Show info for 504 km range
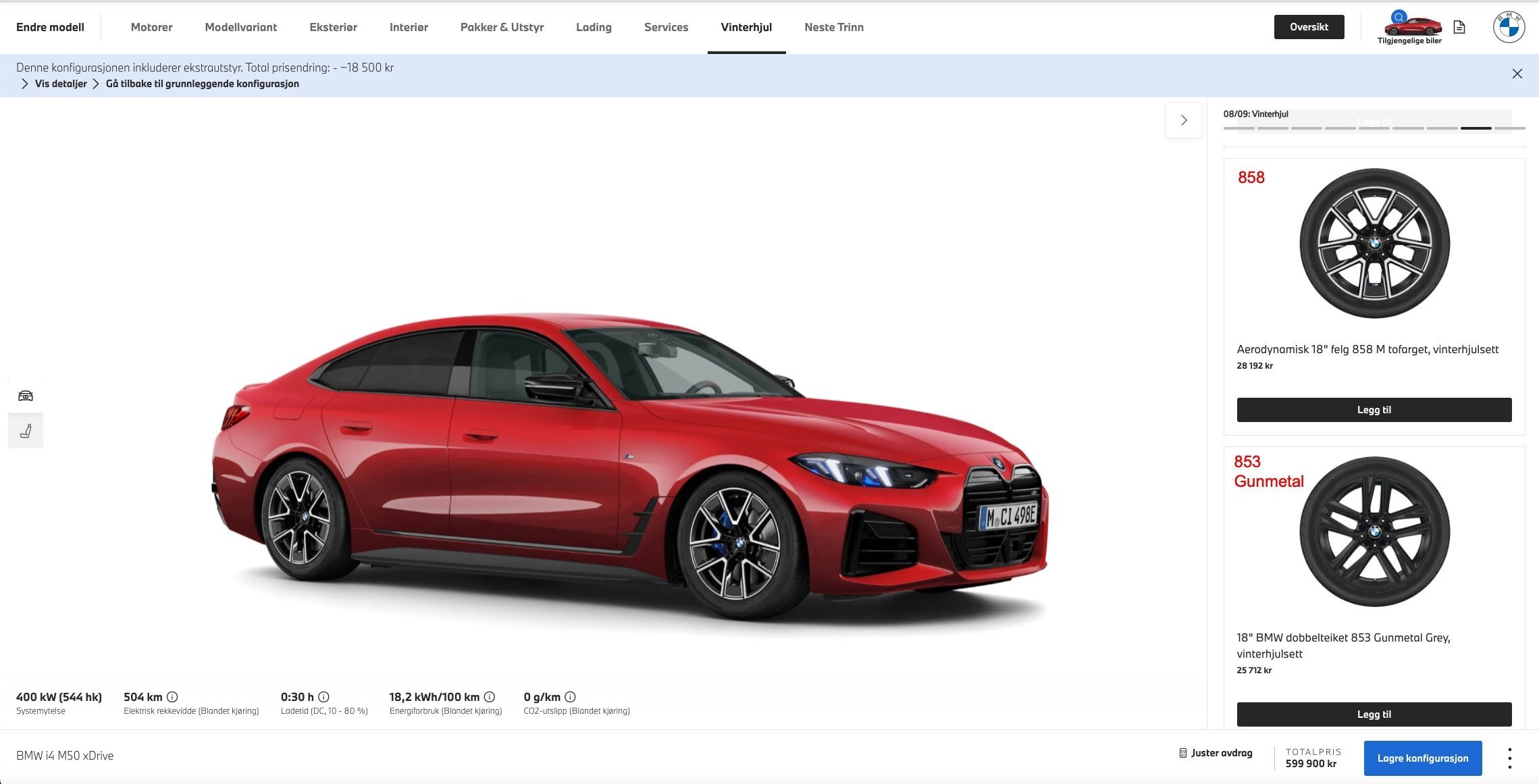Image resolution: width=1539 pixels, height=784 pixels. pos(172,697)
